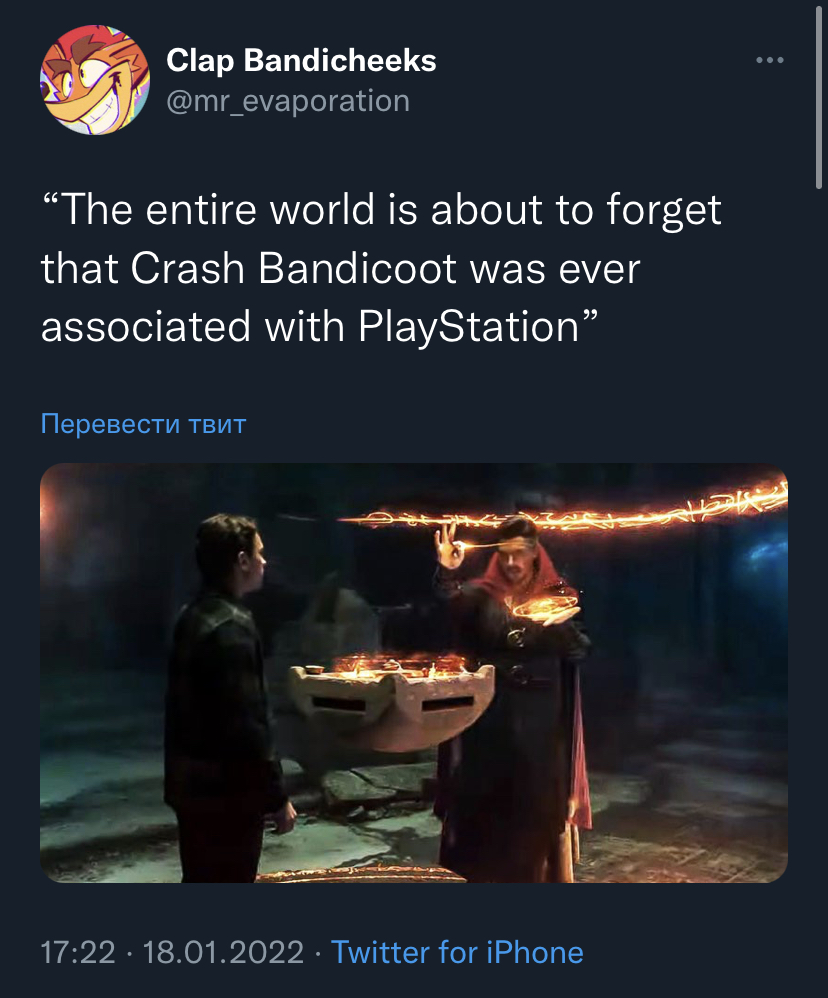Open the @mr_evaporation handle

[x=288, y=101]
